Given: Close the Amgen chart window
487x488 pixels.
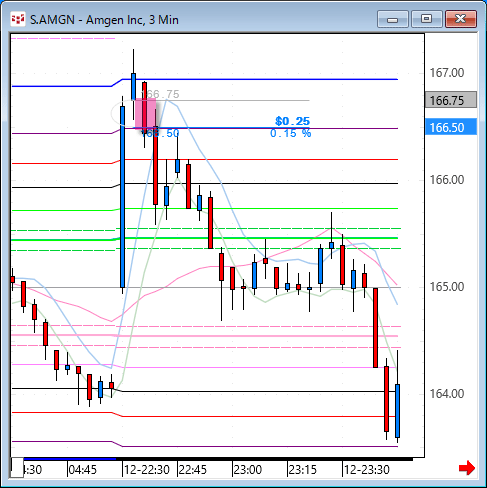Looking at the screenshot, I should pyautogui.click(x=461, y=19).
